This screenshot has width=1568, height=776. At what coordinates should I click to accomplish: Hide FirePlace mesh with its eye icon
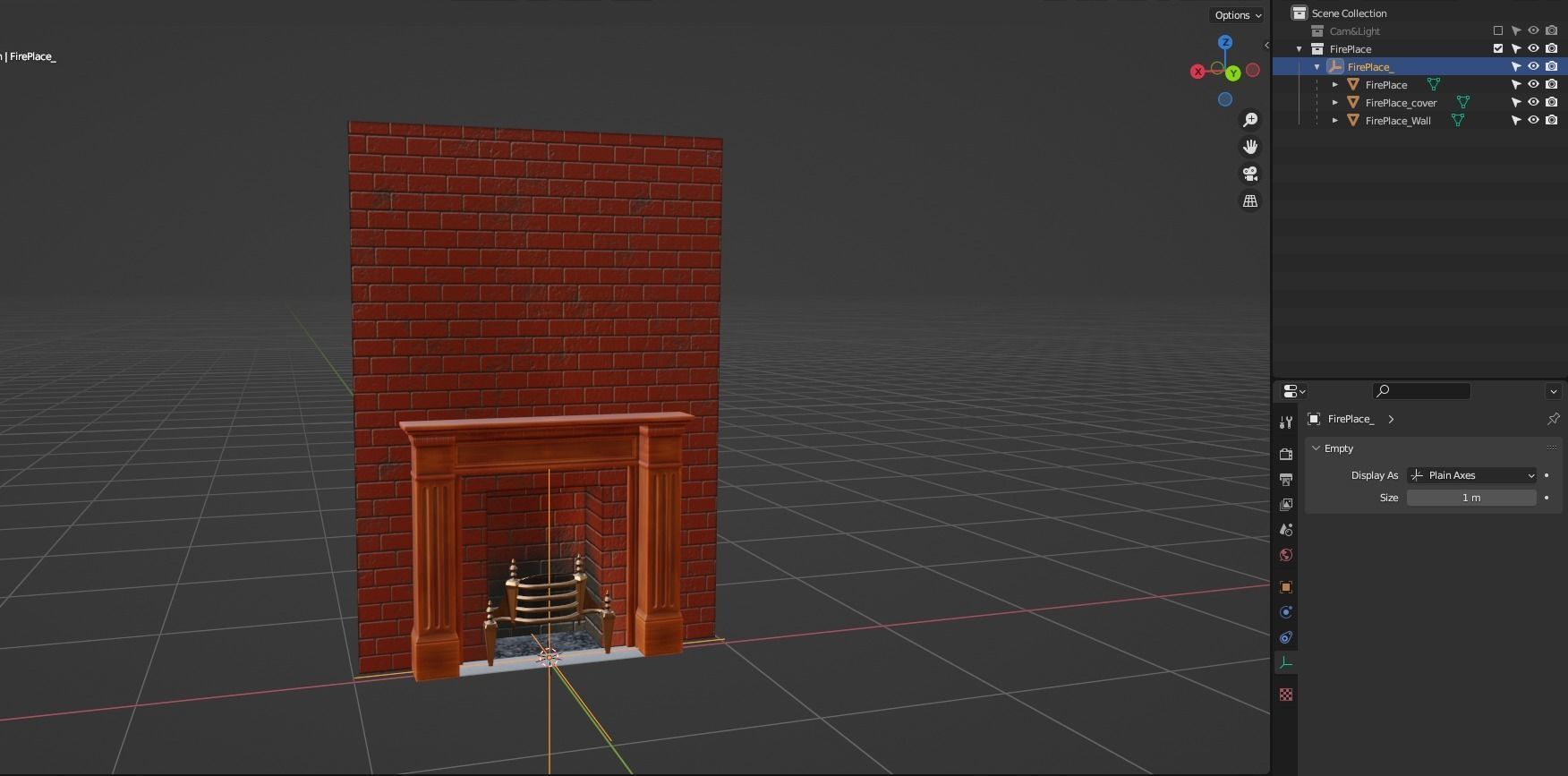[x=1533, y=84]
